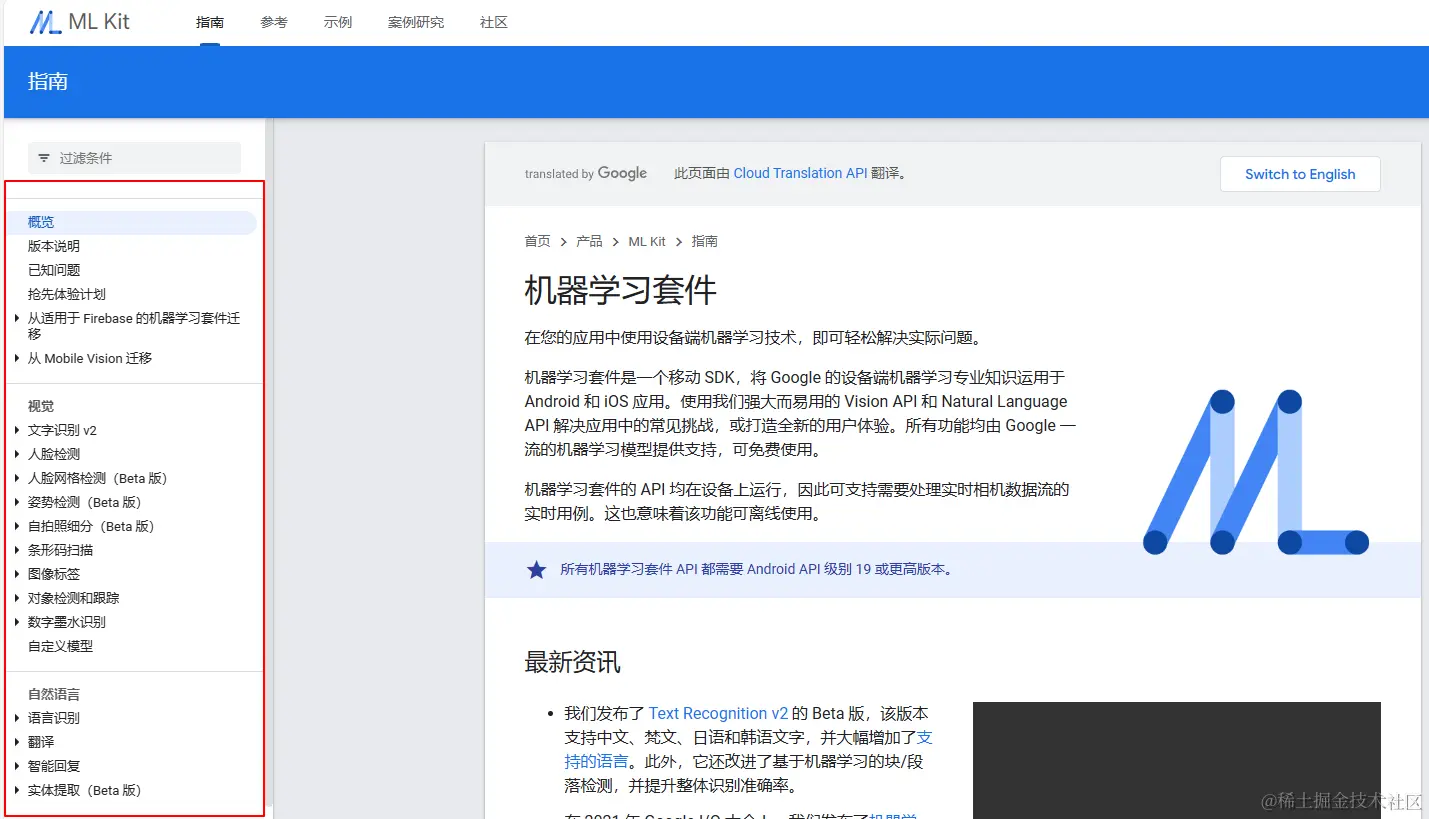Expand the 对象检测和跟踪 arrow
This screenshot has width=1429, height=819.
(x=17, y=598)
